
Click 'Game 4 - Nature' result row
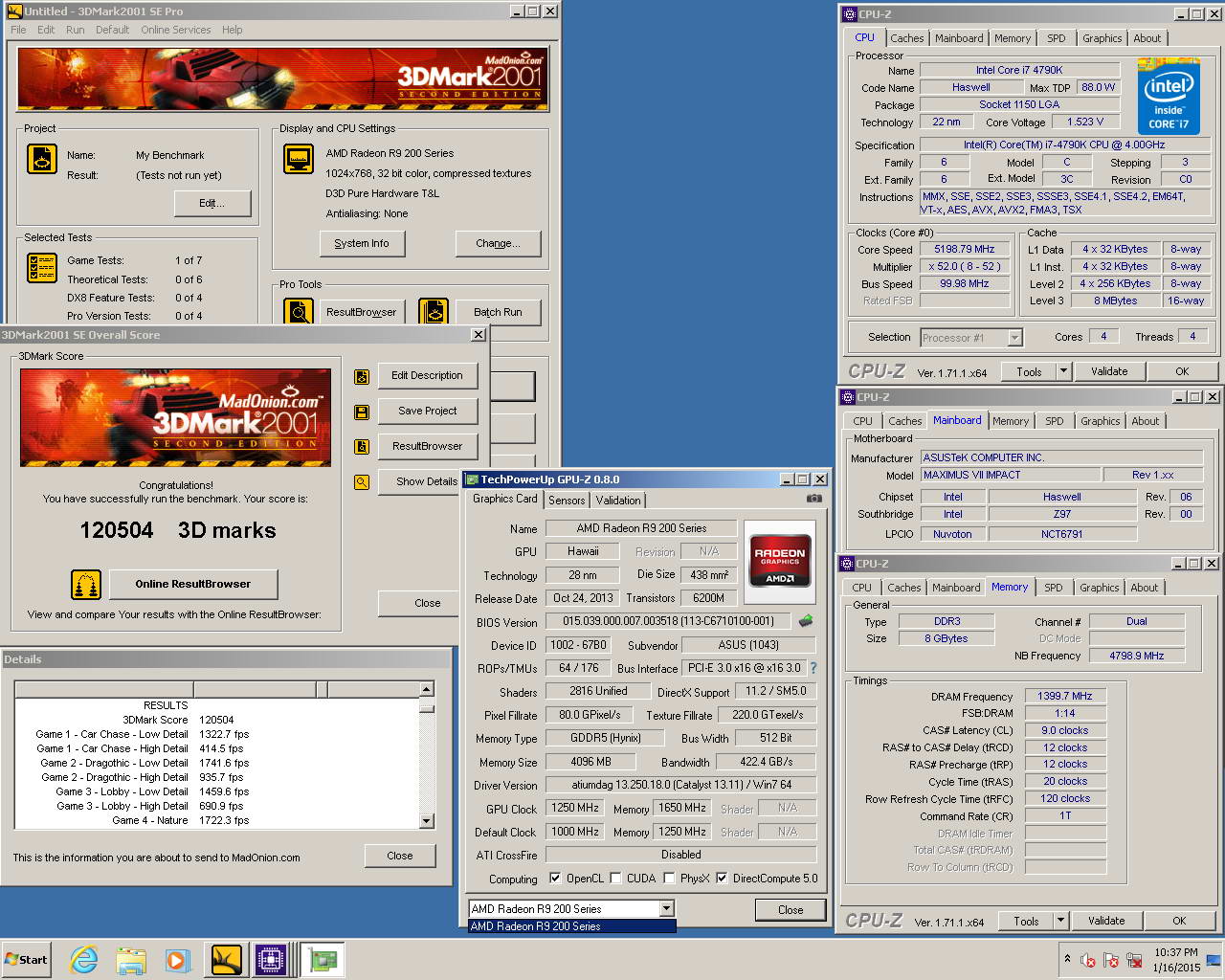218,820
